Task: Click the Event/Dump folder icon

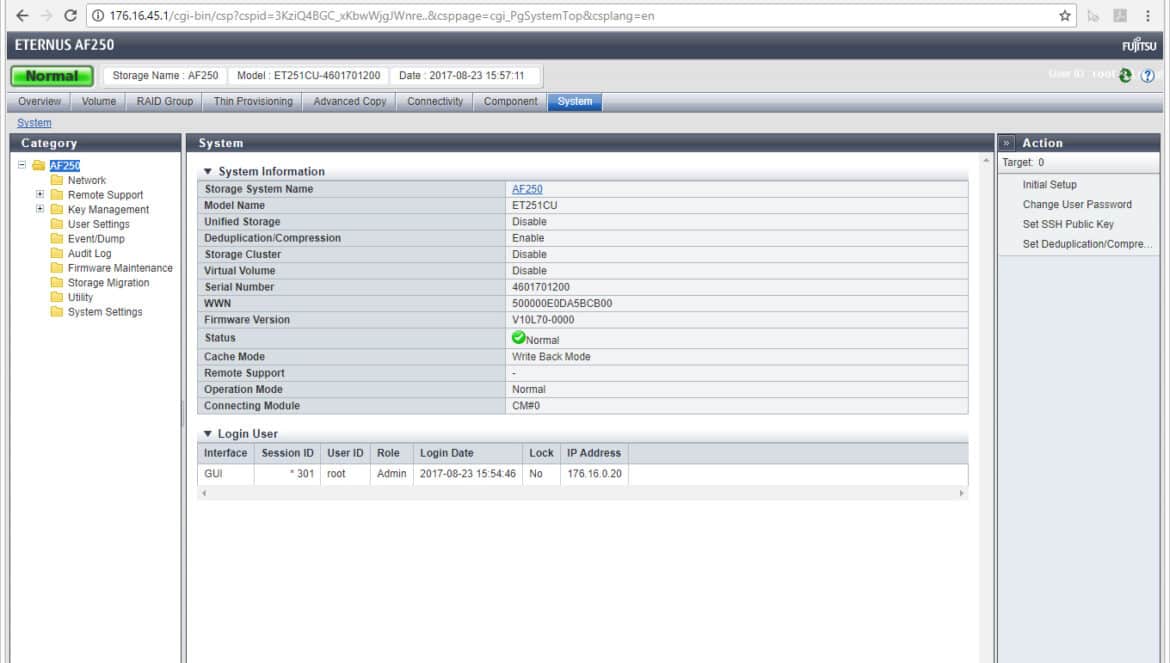Action: 57,239
